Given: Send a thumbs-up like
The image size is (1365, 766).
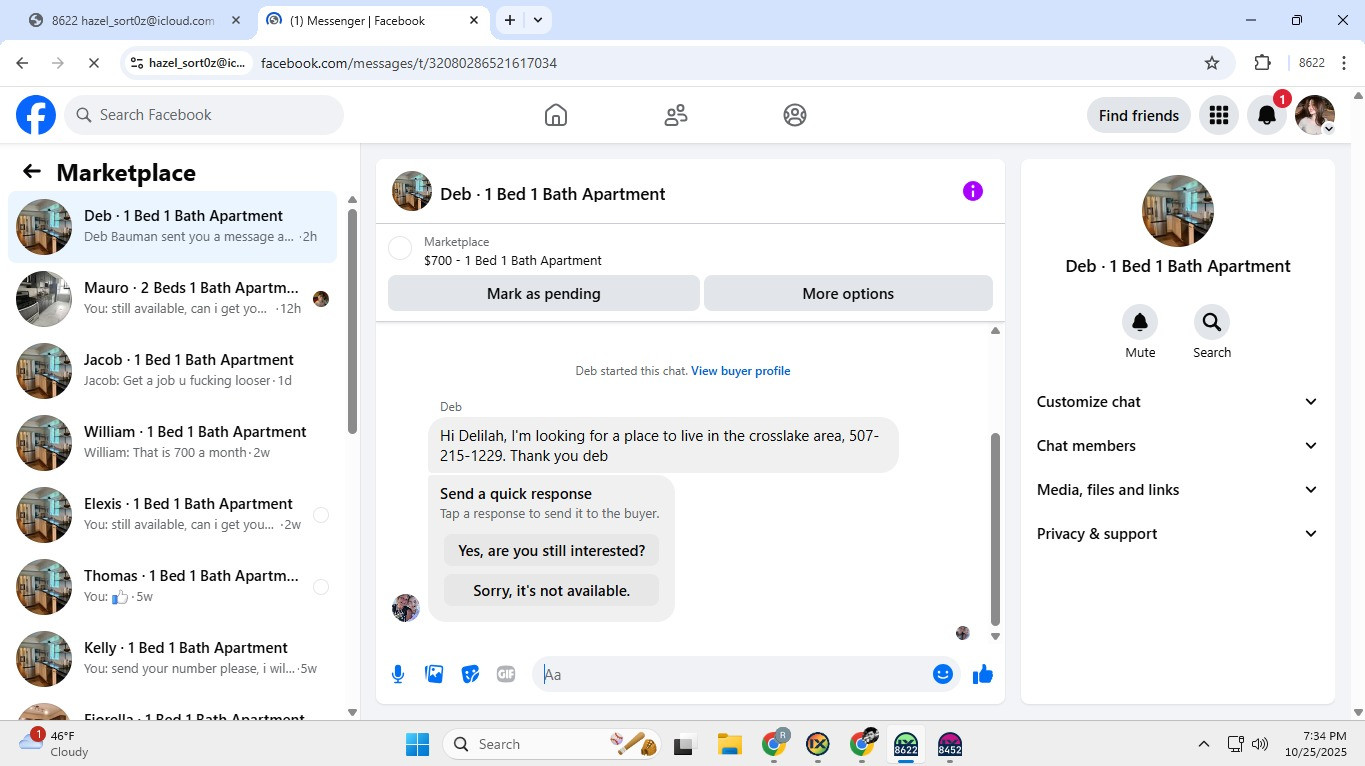Looking at the screenshot, I should tap(983, 674).
